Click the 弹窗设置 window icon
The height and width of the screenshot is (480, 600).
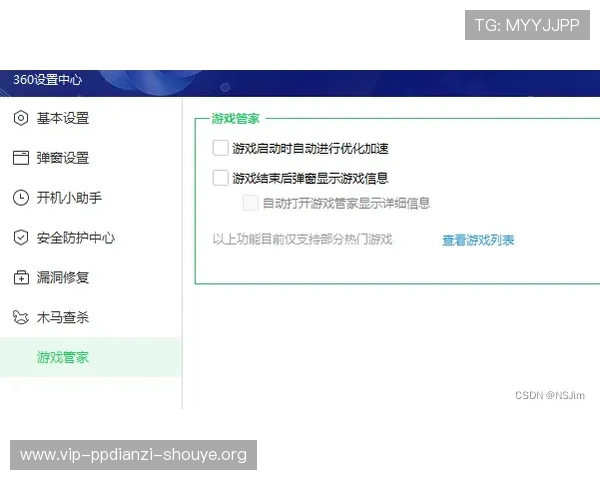[21, 158]
